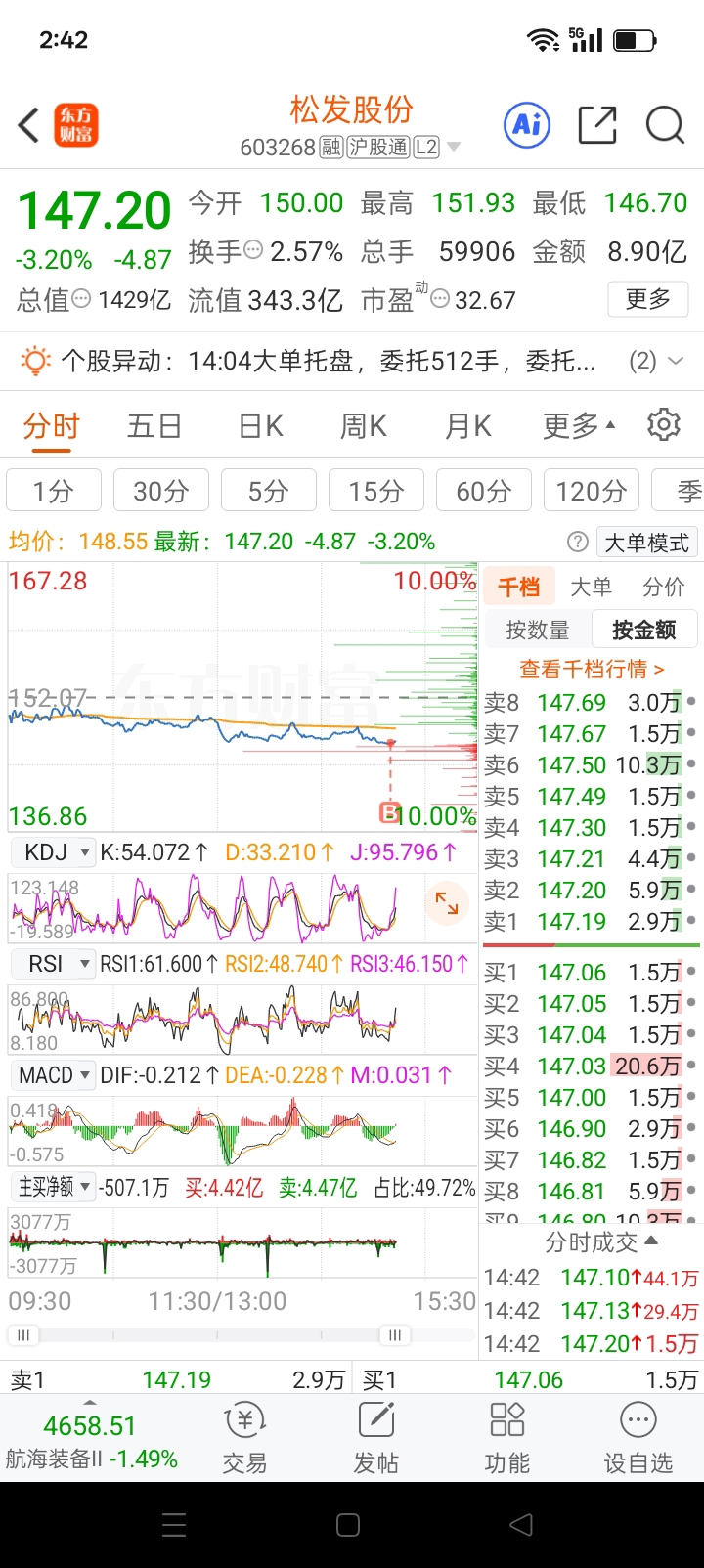Open the Ai assistant icon
Viewport: 704px width, 1568px height.
[x=527, y=124]
